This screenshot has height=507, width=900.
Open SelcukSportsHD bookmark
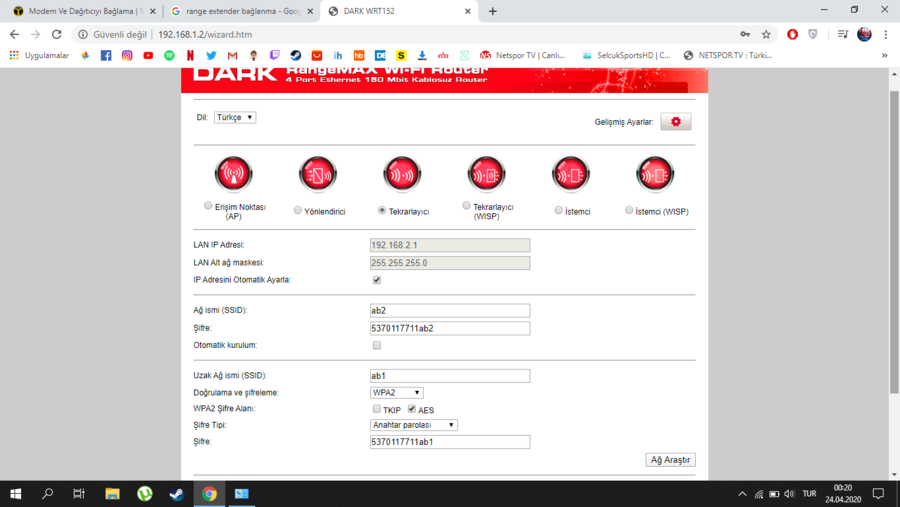pyautogui.click(x=626, y=56)
